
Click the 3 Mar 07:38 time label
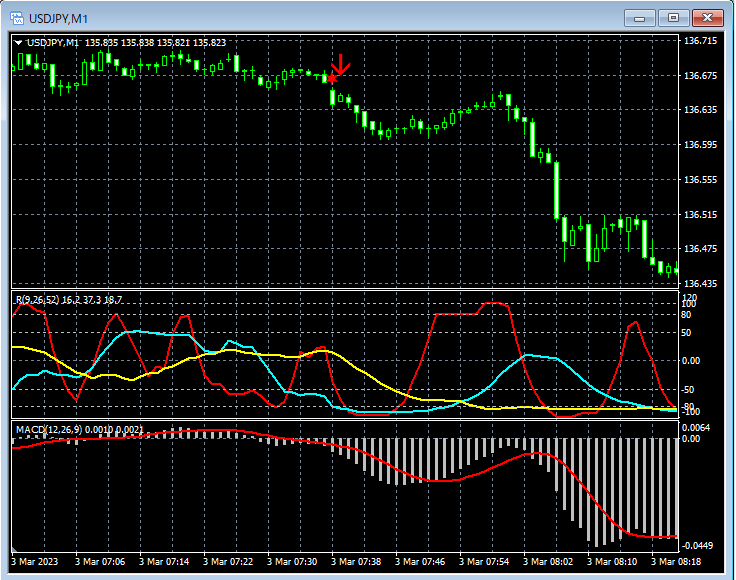(x=356, y=562)
